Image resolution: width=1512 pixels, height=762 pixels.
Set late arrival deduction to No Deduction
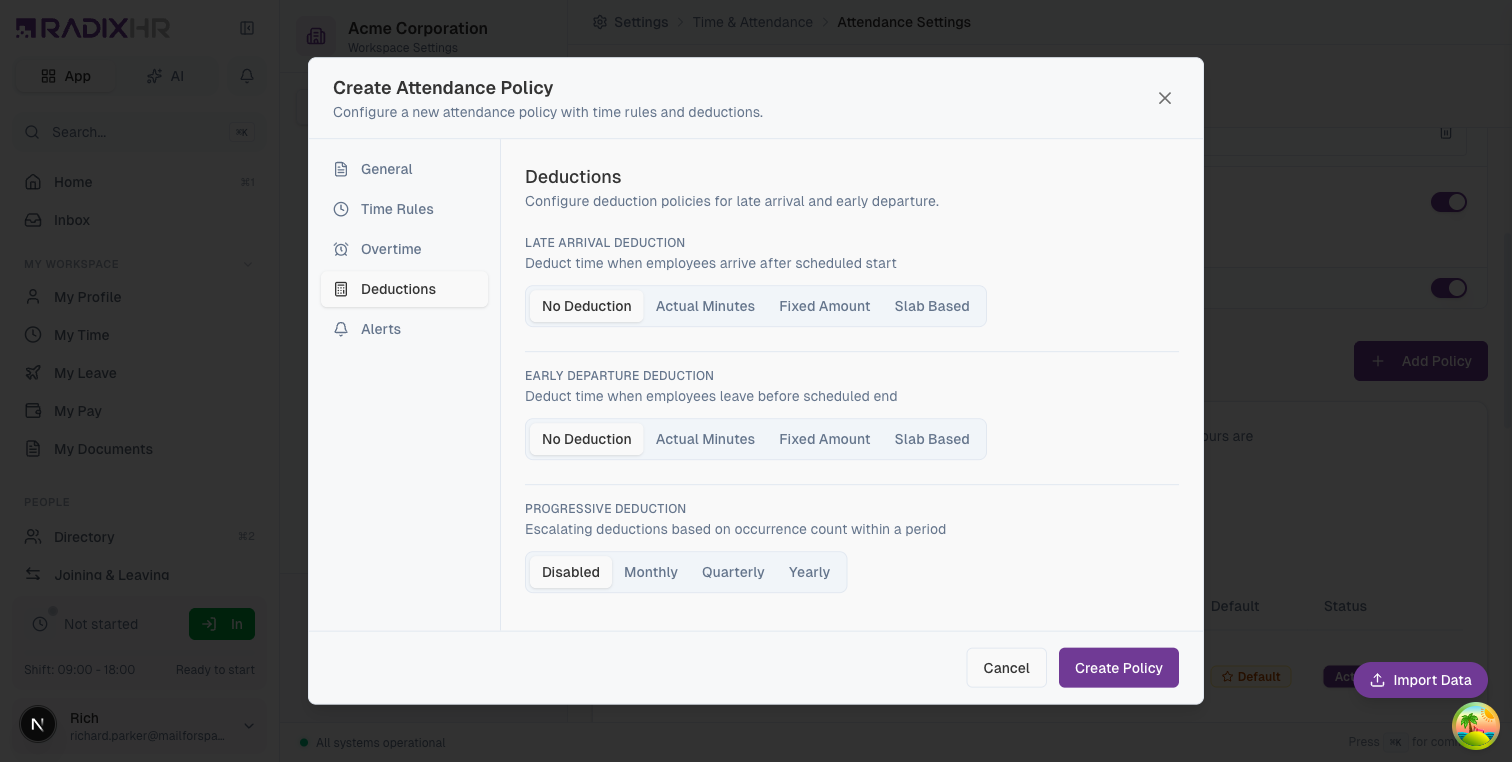tap(587, 306)
